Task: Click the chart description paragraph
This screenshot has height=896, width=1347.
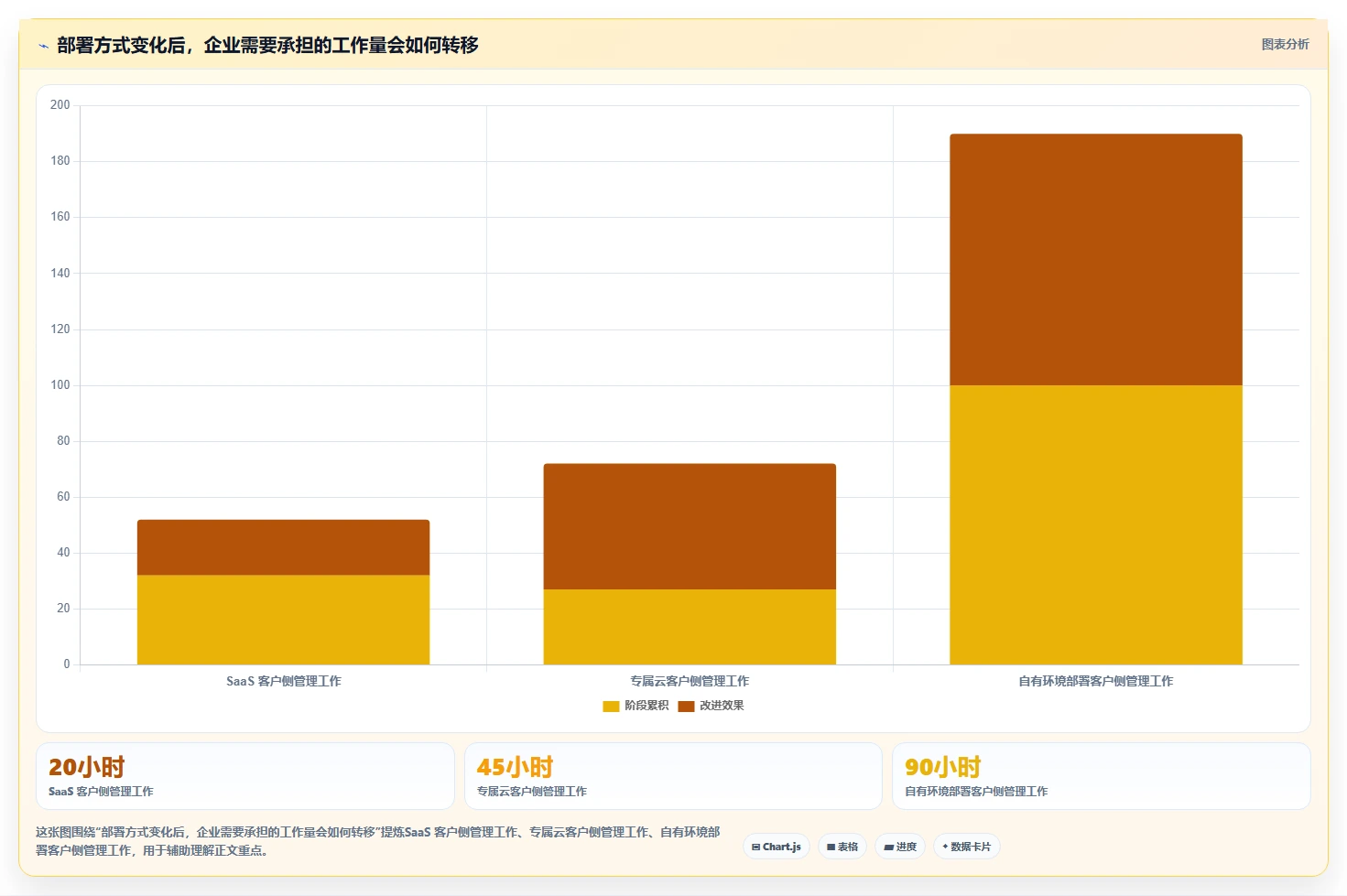Action: 377,841
